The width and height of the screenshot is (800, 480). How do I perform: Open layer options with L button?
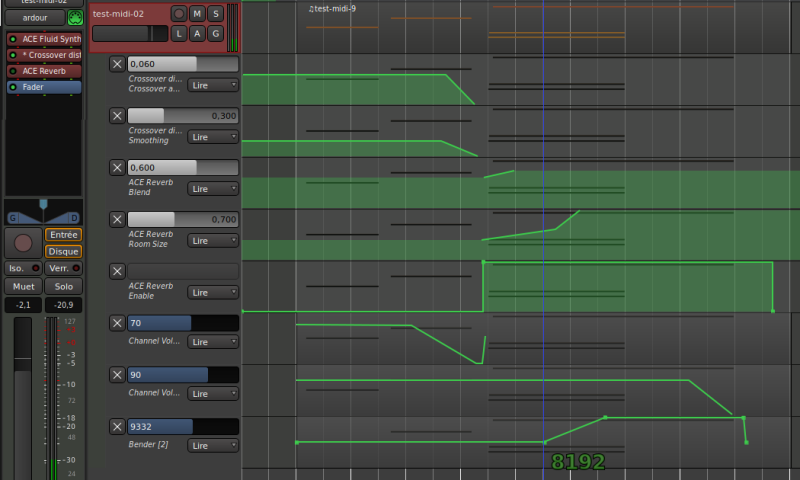click(179, 34)
